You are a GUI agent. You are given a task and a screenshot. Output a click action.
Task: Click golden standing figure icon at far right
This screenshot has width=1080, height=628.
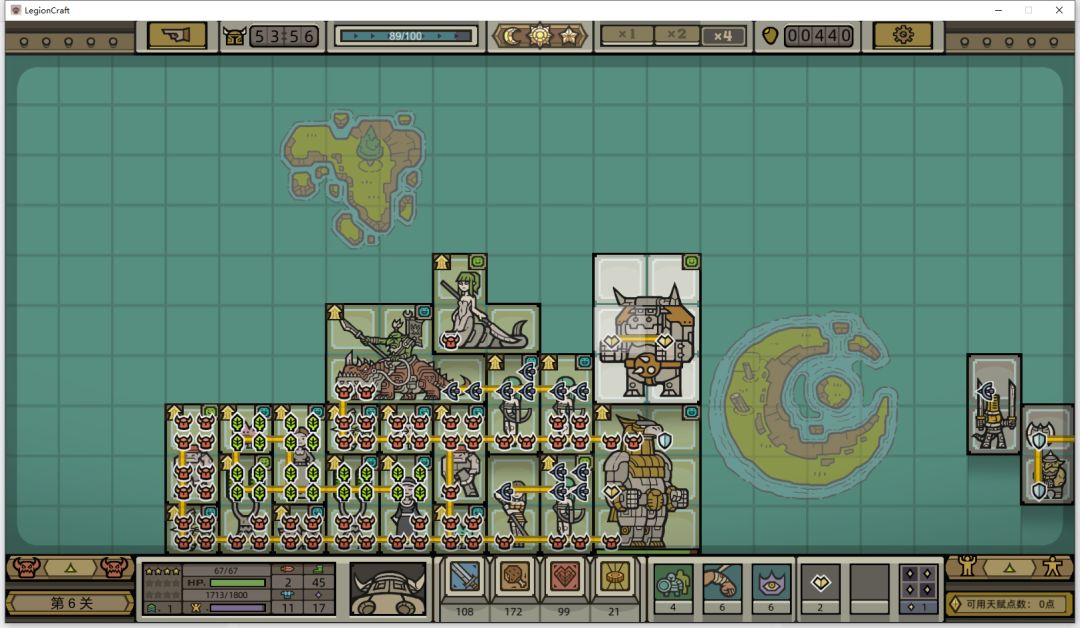coord(1052,566)
